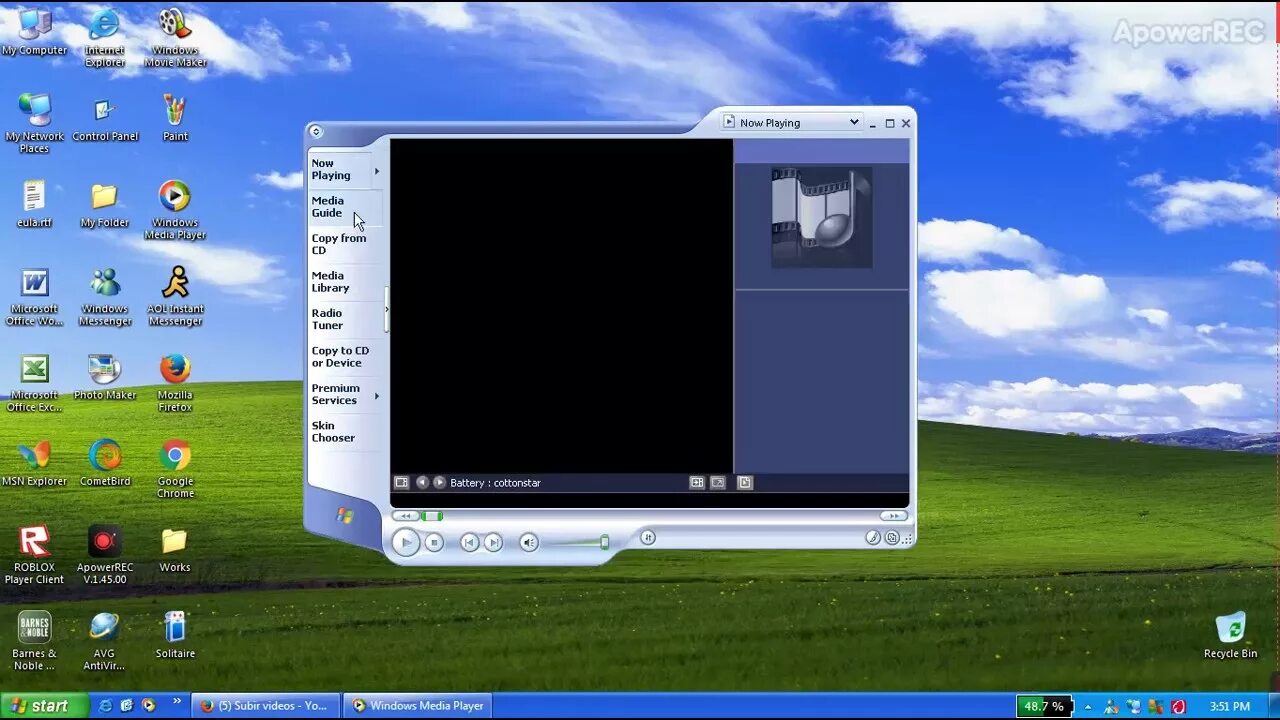The width and height of the screenshot is (1280, 720).
Task: Select next visualization arrow
Action: coord(439,482)
